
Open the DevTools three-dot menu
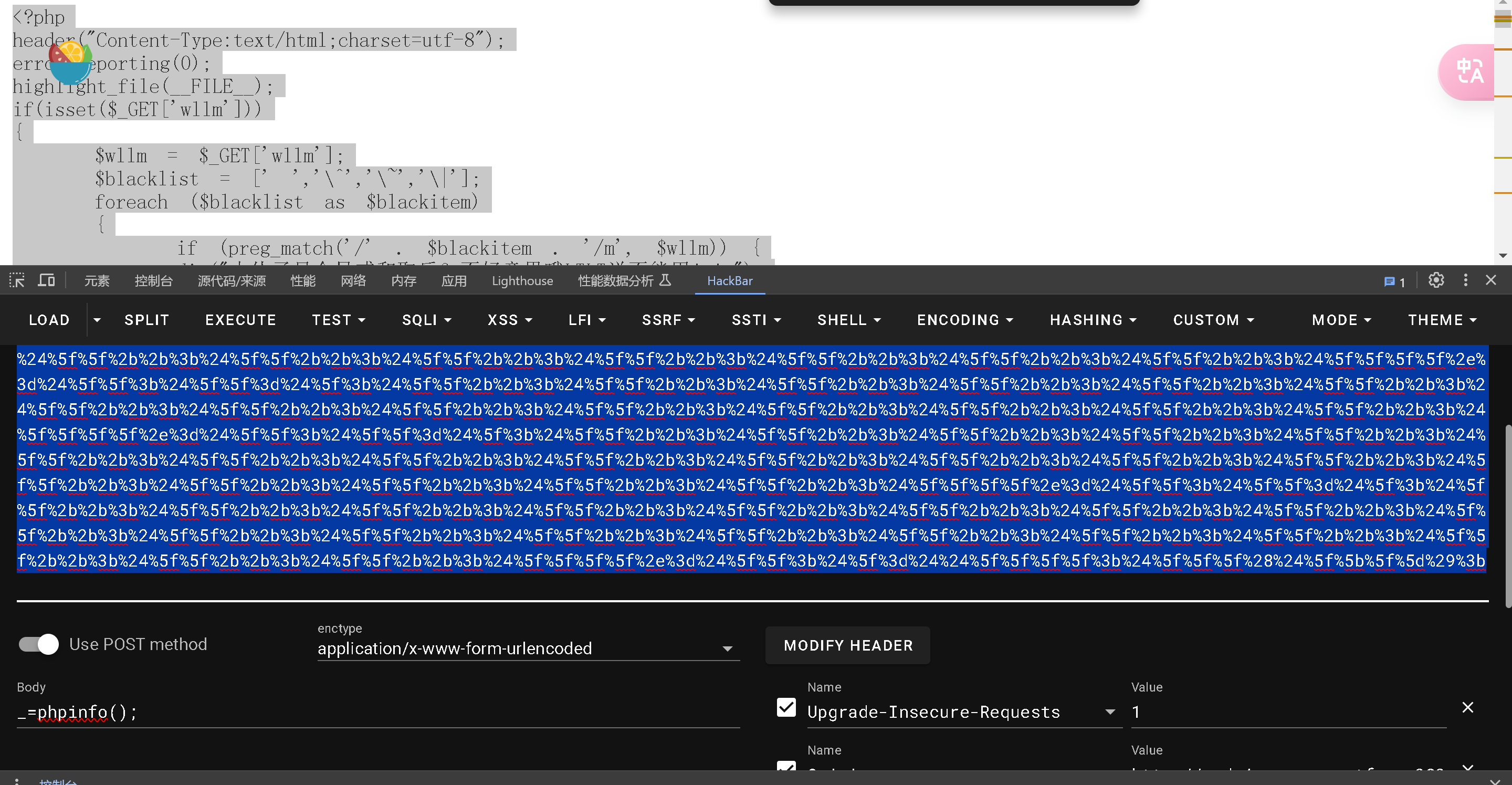[1465, 280]
